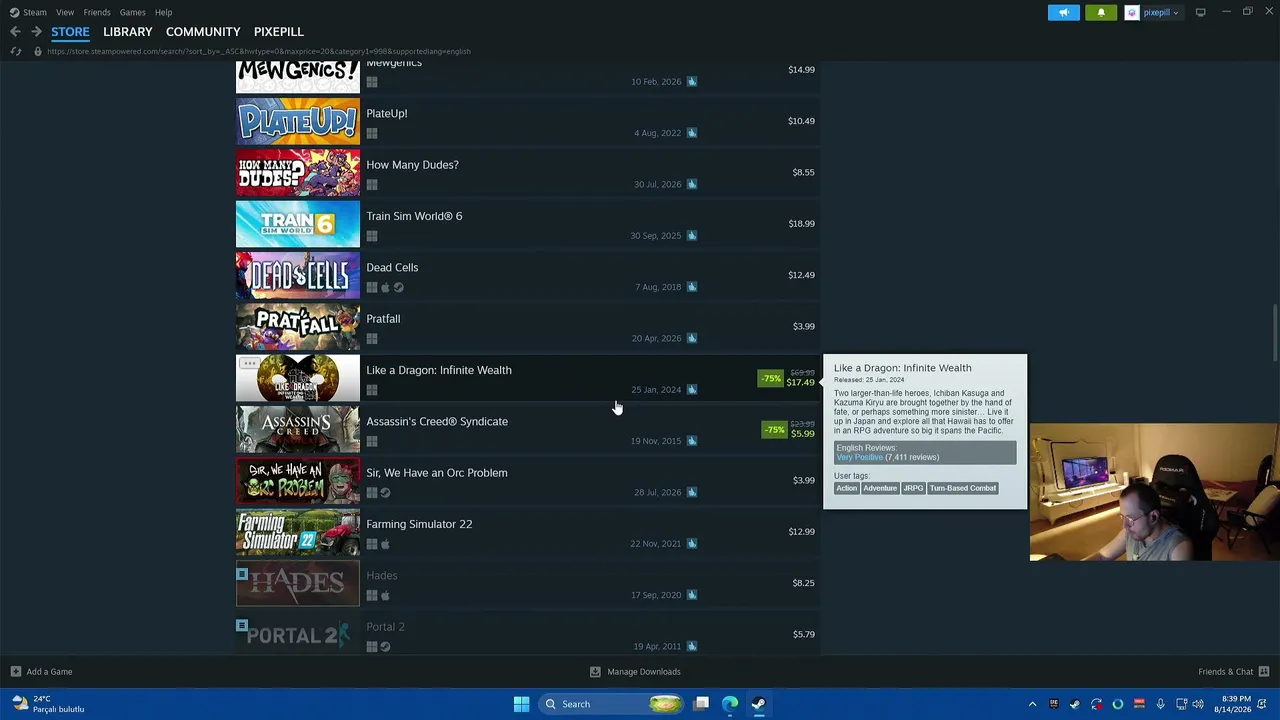
Task: Click the SteamOS platform icon under Dead Cells
Action: click(398, 288)
